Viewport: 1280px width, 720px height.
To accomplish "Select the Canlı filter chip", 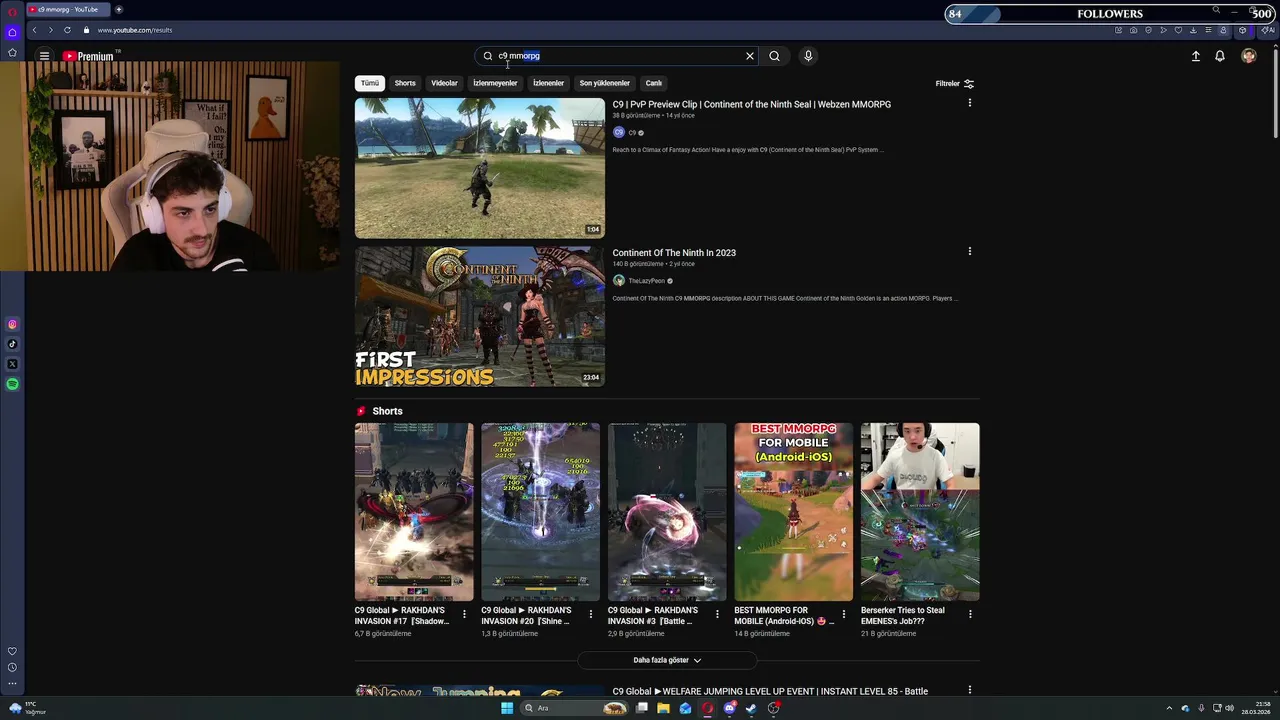I will (x=654, y=83).
